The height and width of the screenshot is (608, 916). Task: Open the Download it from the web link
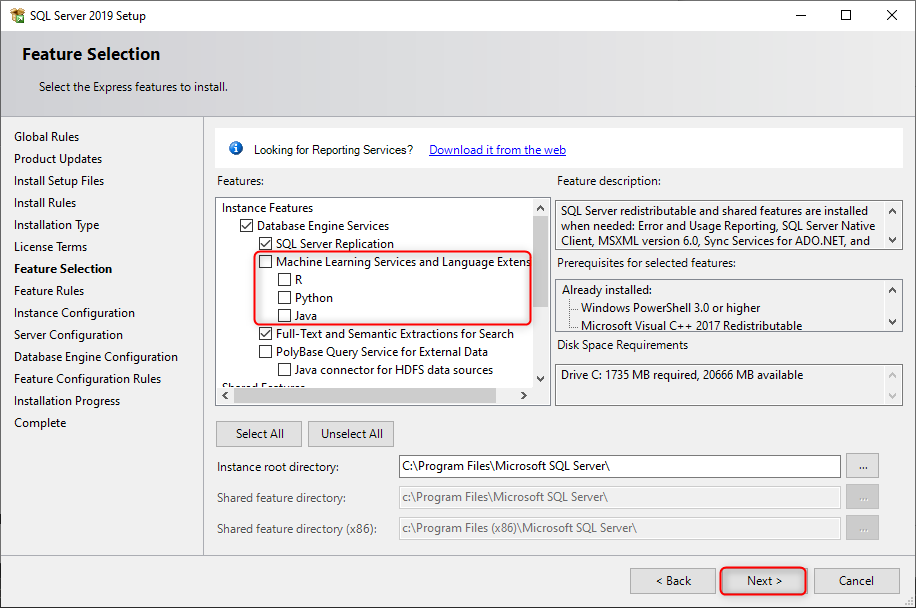pos(497,150)
